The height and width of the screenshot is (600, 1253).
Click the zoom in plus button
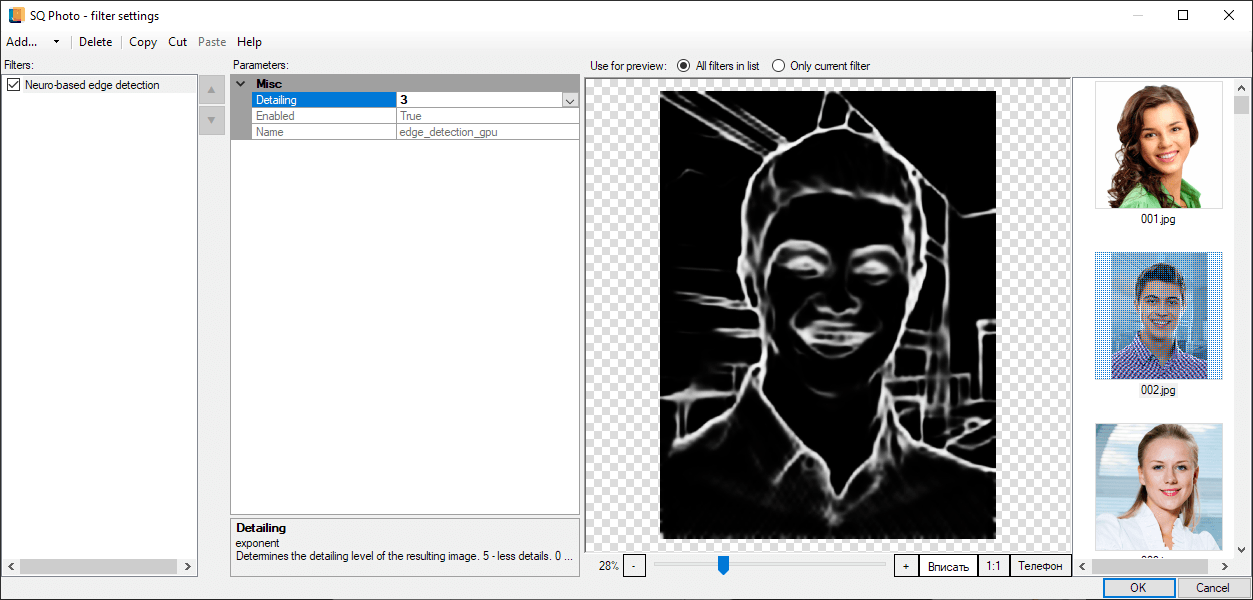click(x=906, y=566)
